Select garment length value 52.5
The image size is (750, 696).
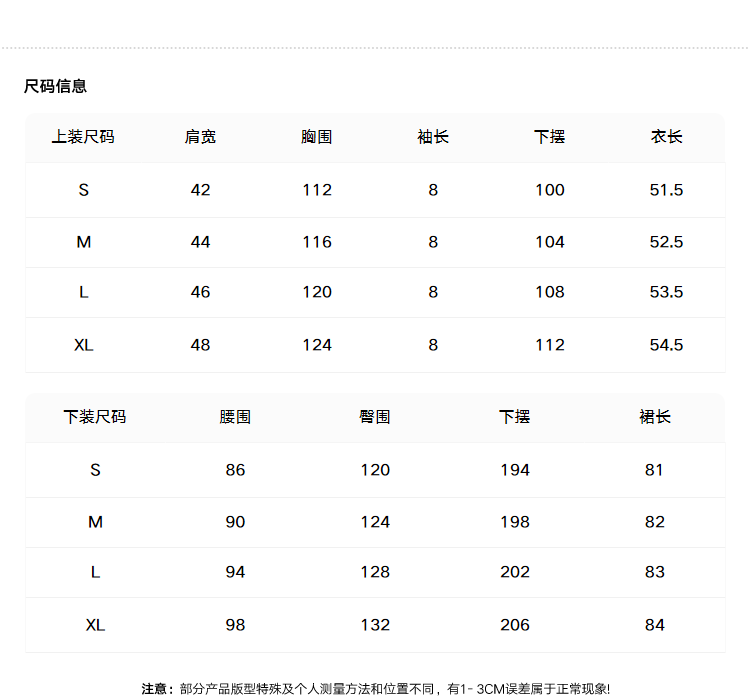coord(666,242)
